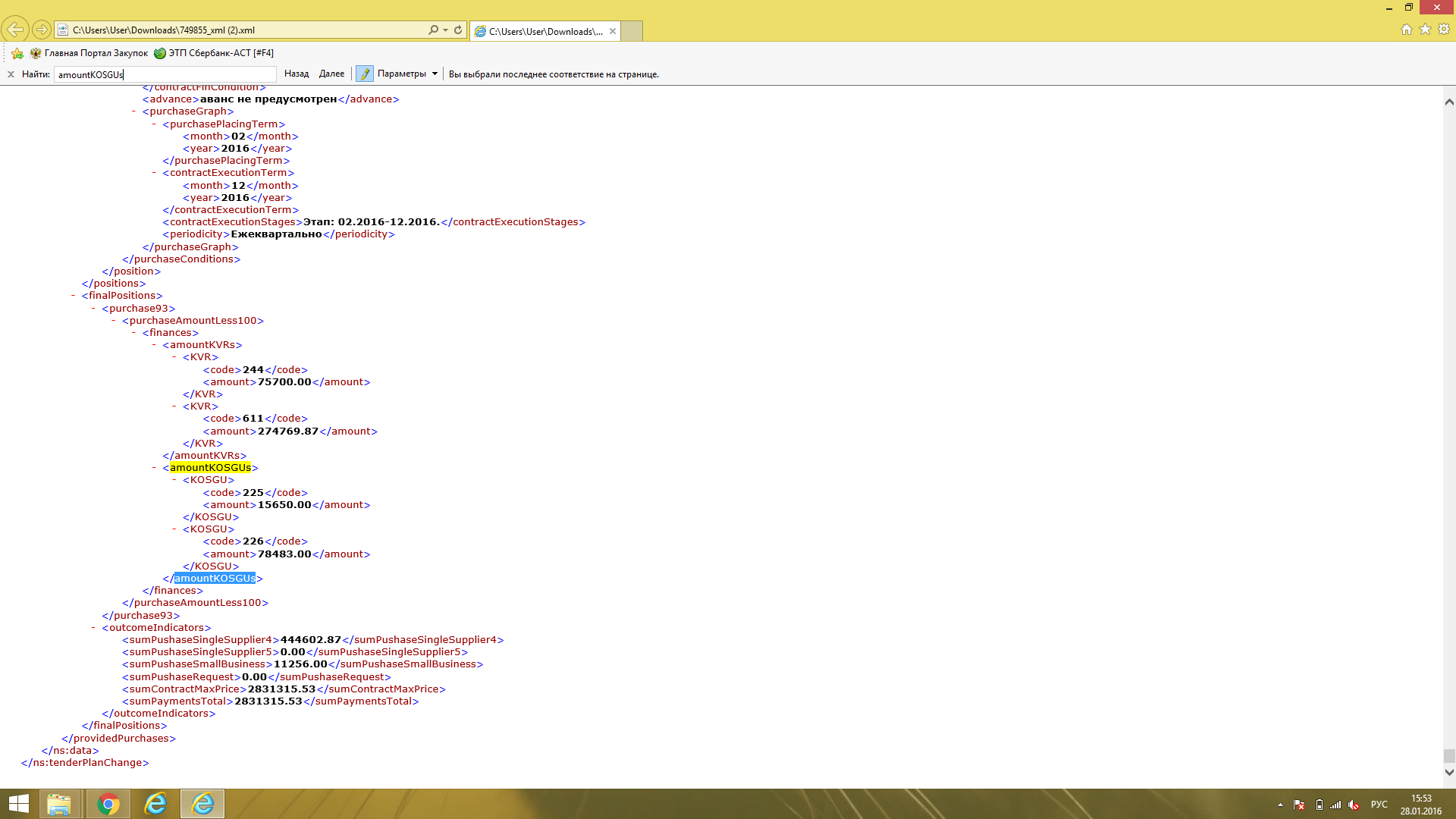Click Далее to find next match
Screen dimensions: 1456x819
(331, 74)
